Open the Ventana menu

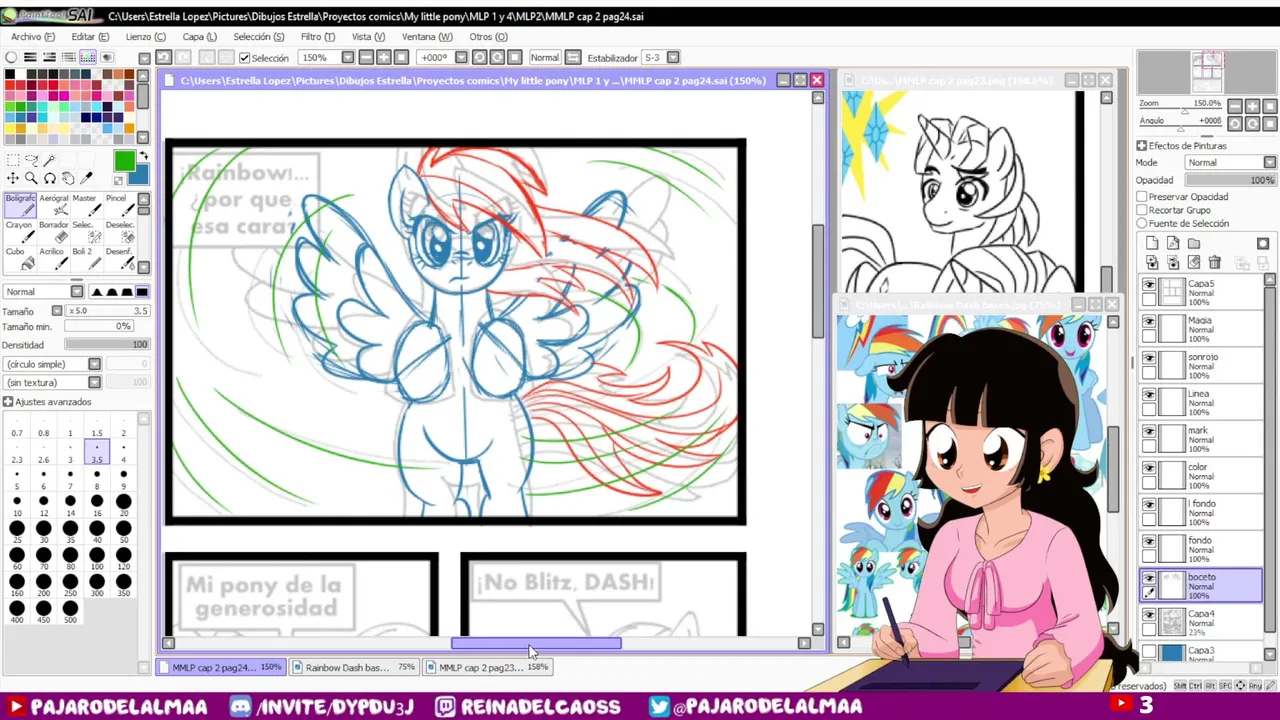427,37
